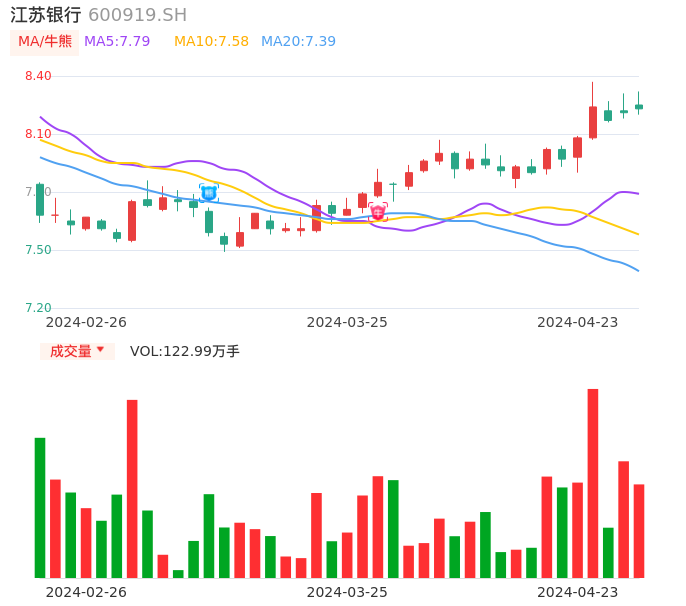Click the VOL:122.99万手 volume readout
The height and width of the screenshot is (606, 686).
[185, 351]
